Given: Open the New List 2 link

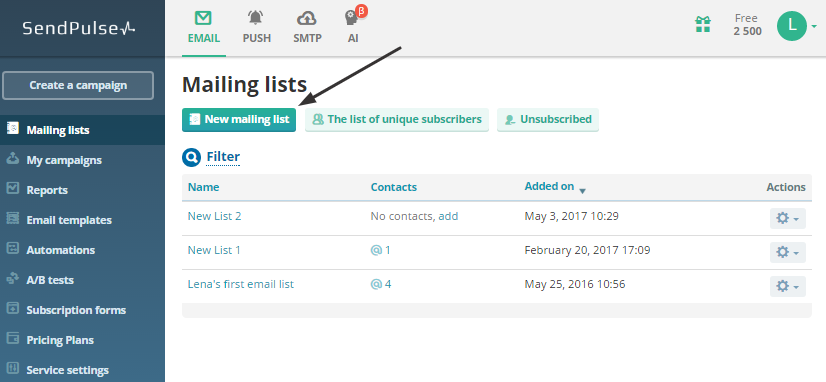Looking at the screenshot, I should [x=214, y=216].
